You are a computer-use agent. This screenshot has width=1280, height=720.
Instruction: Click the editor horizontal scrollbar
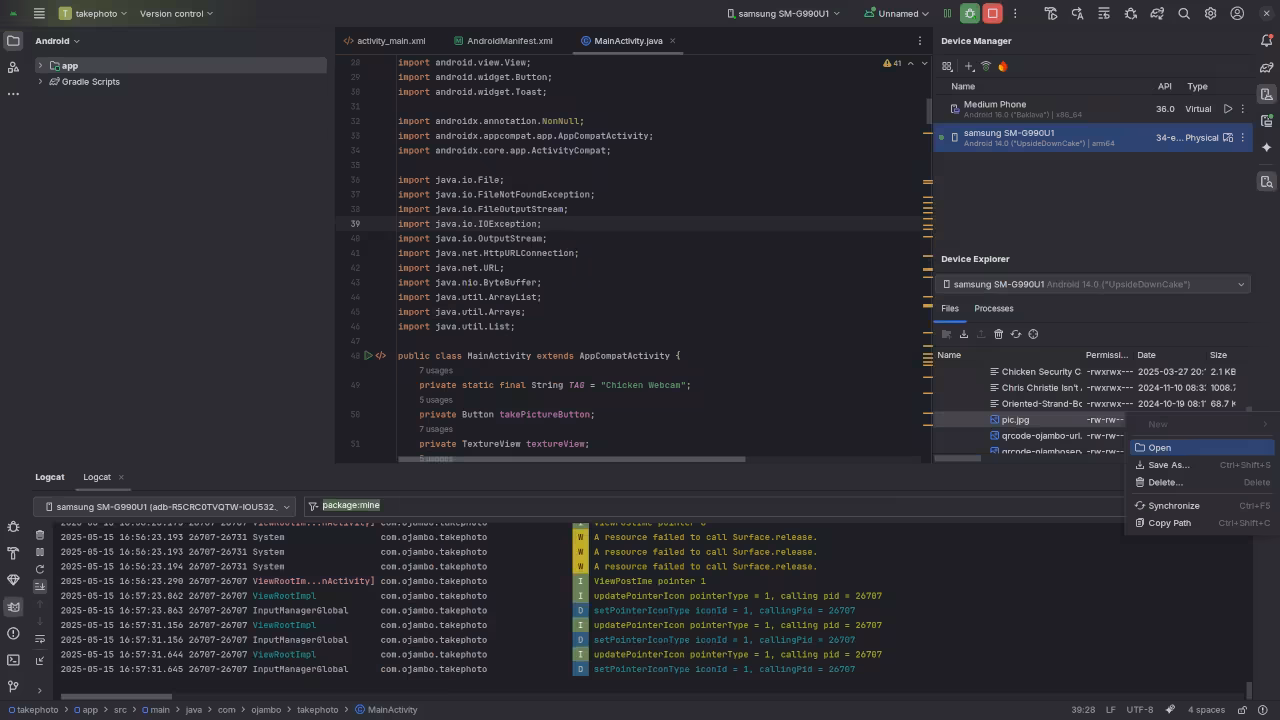pos(571,460)
